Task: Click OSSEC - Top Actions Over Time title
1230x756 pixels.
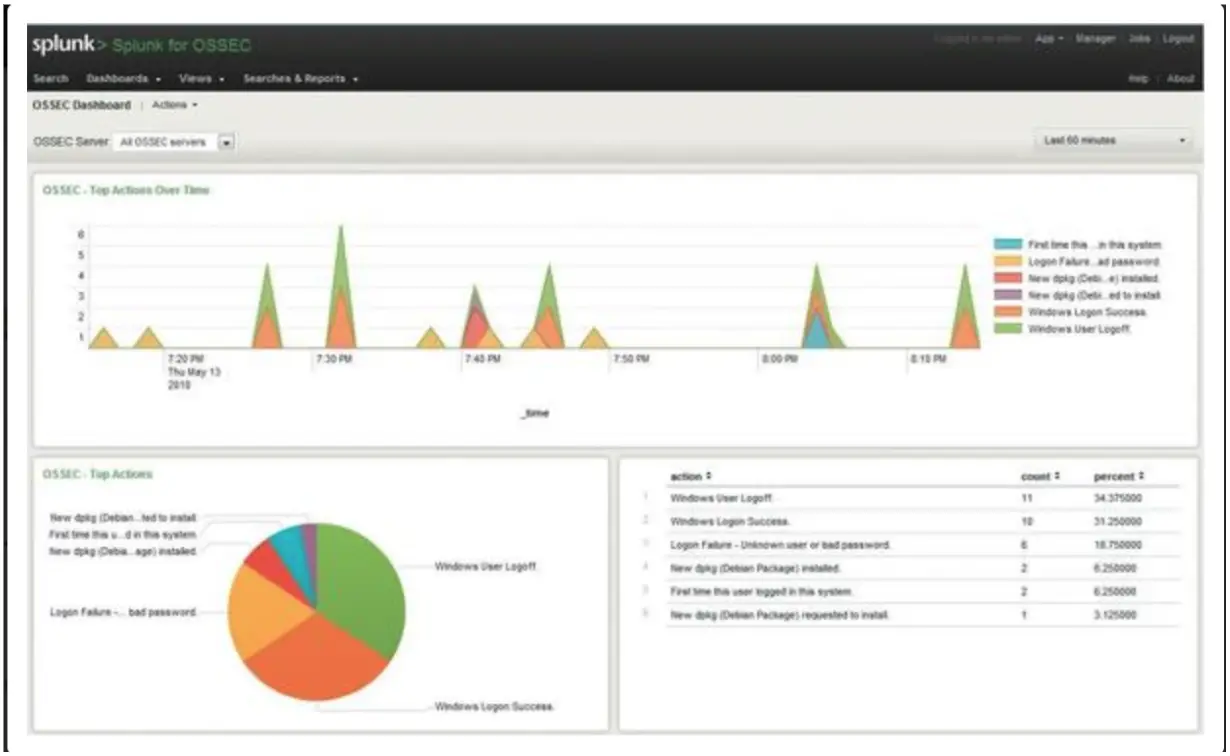Action: click(126, 189)
